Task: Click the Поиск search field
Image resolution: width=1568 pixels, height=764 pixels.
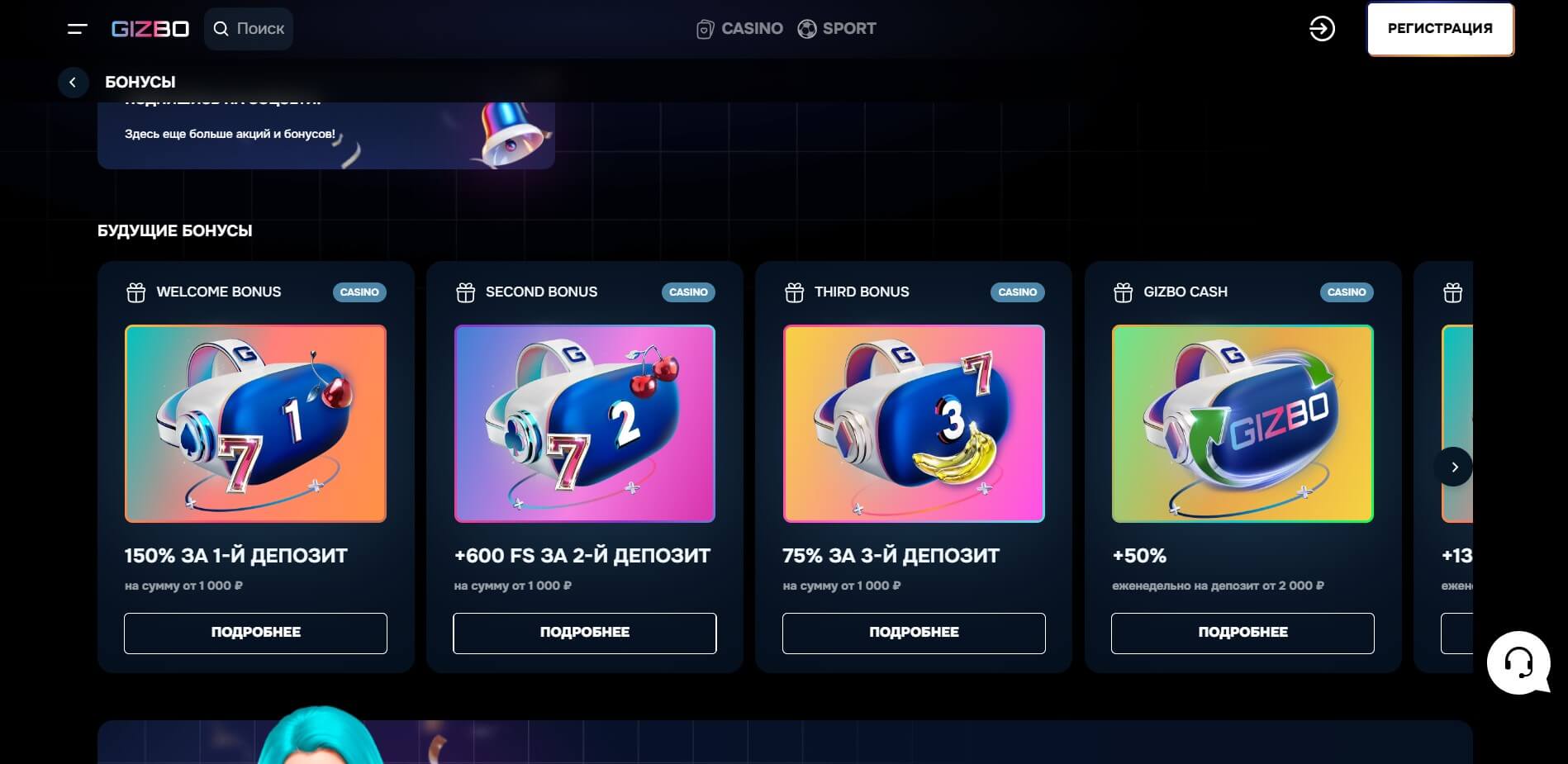Action: [x=249, y=29]
